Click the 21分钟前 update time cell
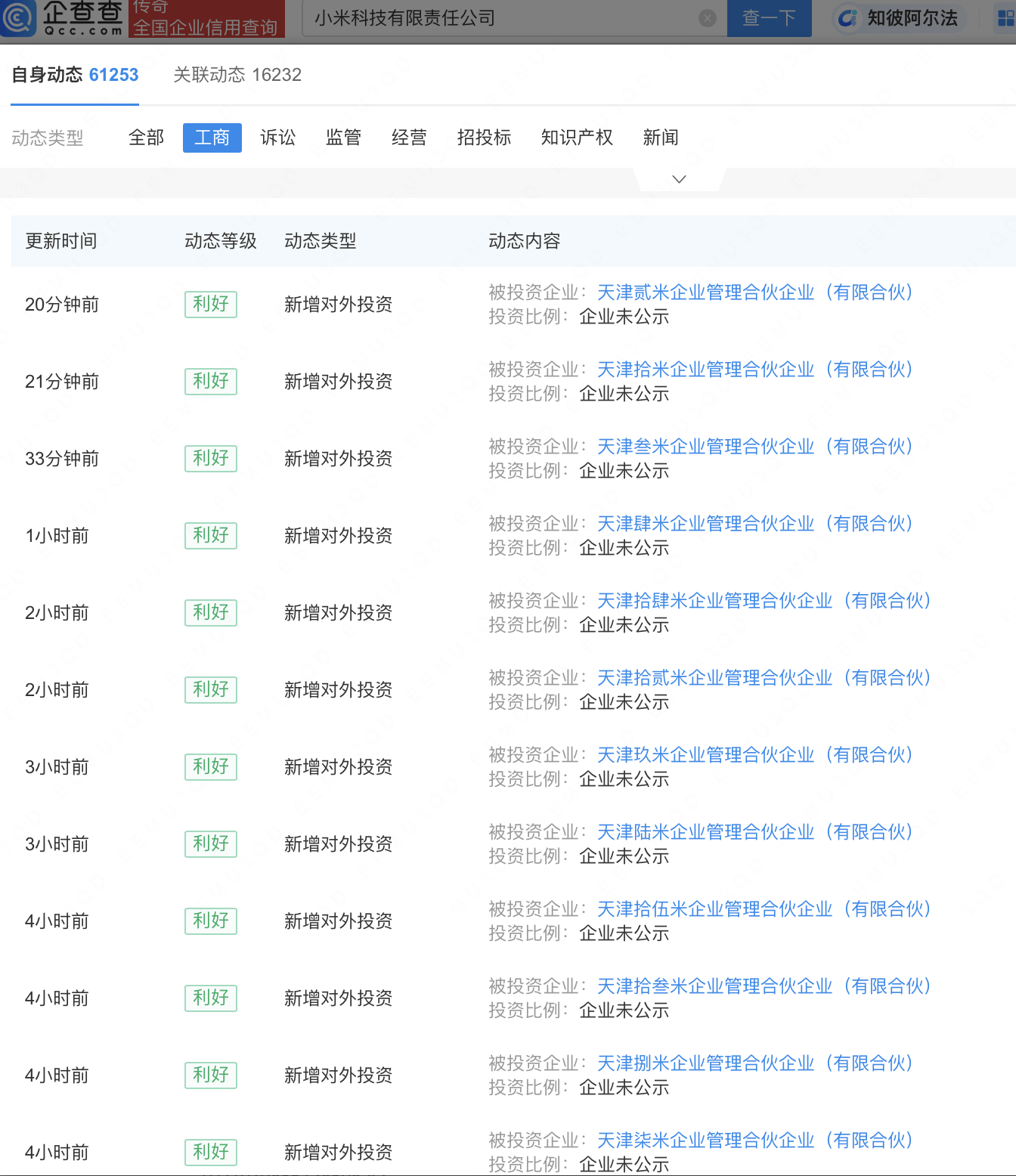This screenshot has height=1176, width=1016. coord(62,382)
